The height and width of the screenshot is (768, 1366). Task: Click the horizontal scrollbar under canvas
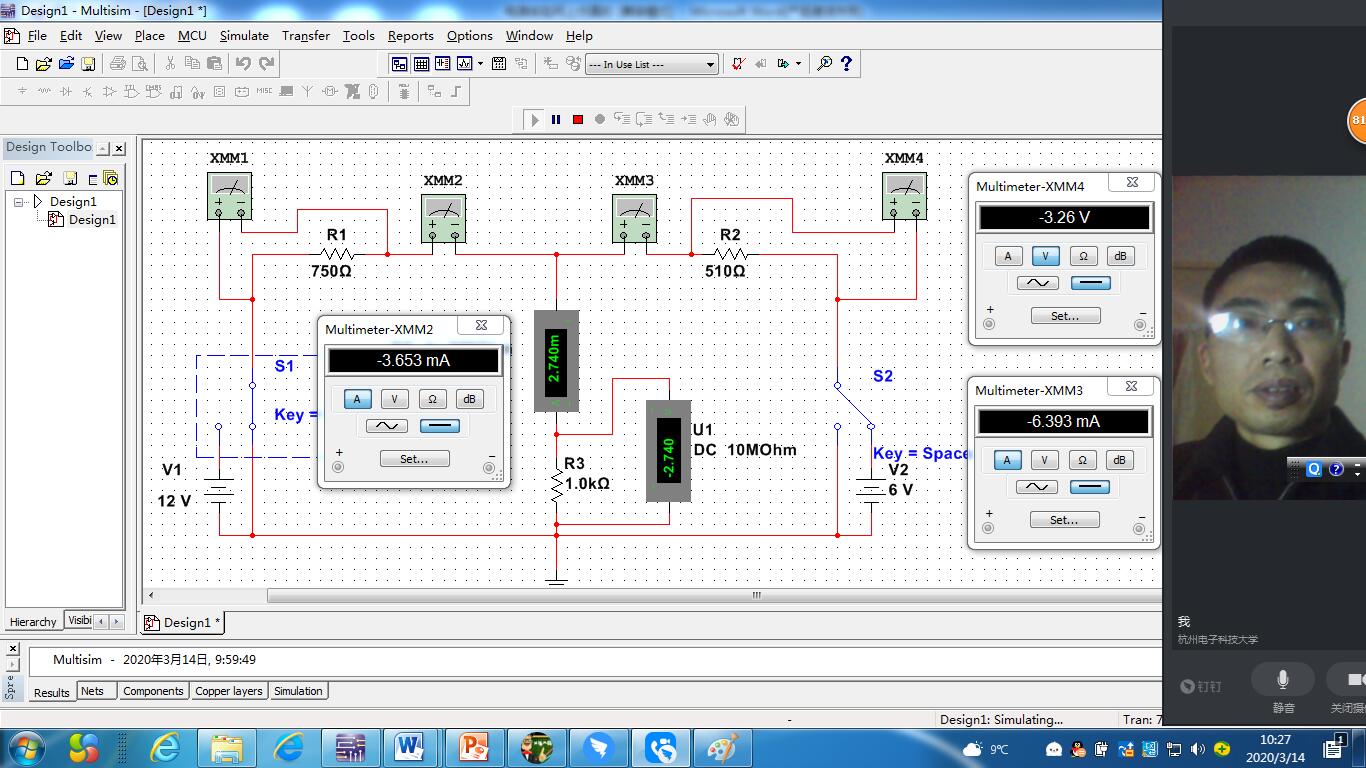(755, 595)
